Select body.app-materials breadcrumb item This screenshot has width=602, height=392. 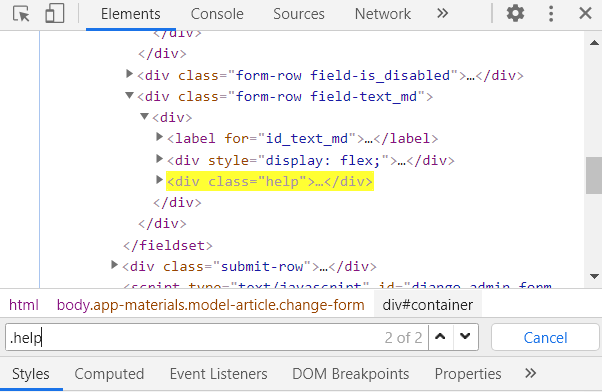210,305
